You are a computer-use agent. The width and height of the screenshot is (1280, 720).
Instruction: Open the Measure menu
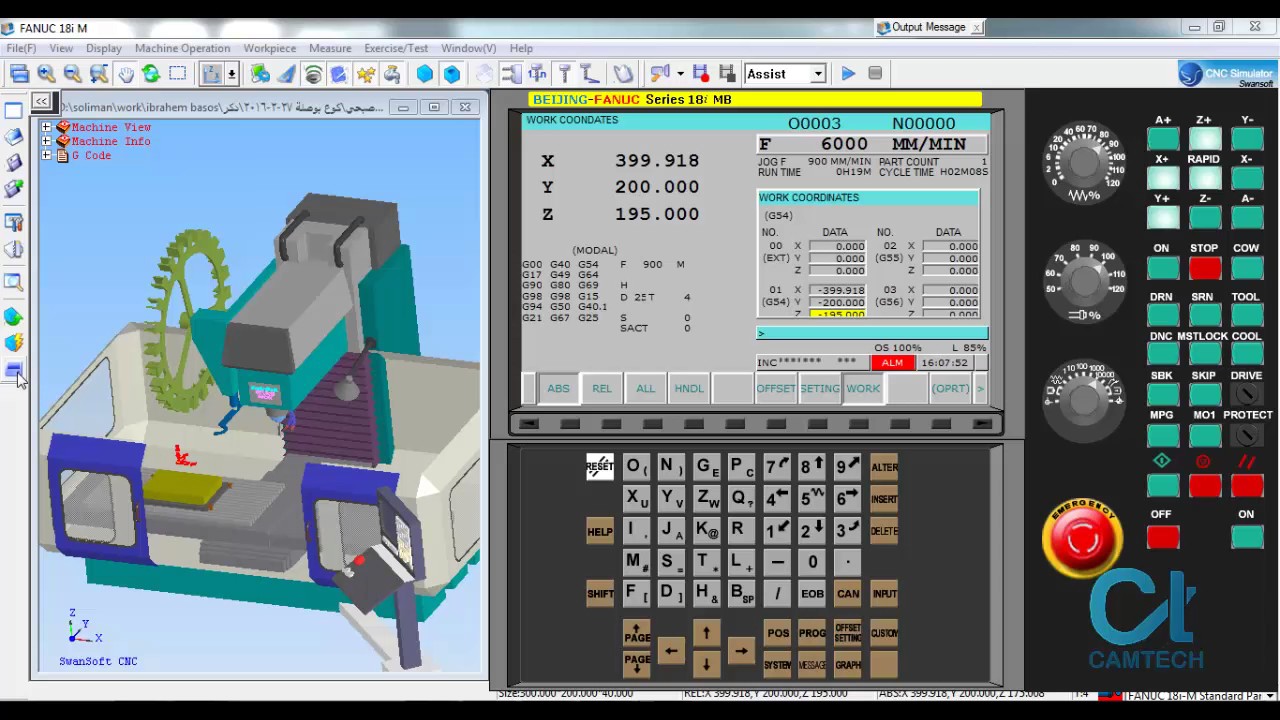click(330, 48)
